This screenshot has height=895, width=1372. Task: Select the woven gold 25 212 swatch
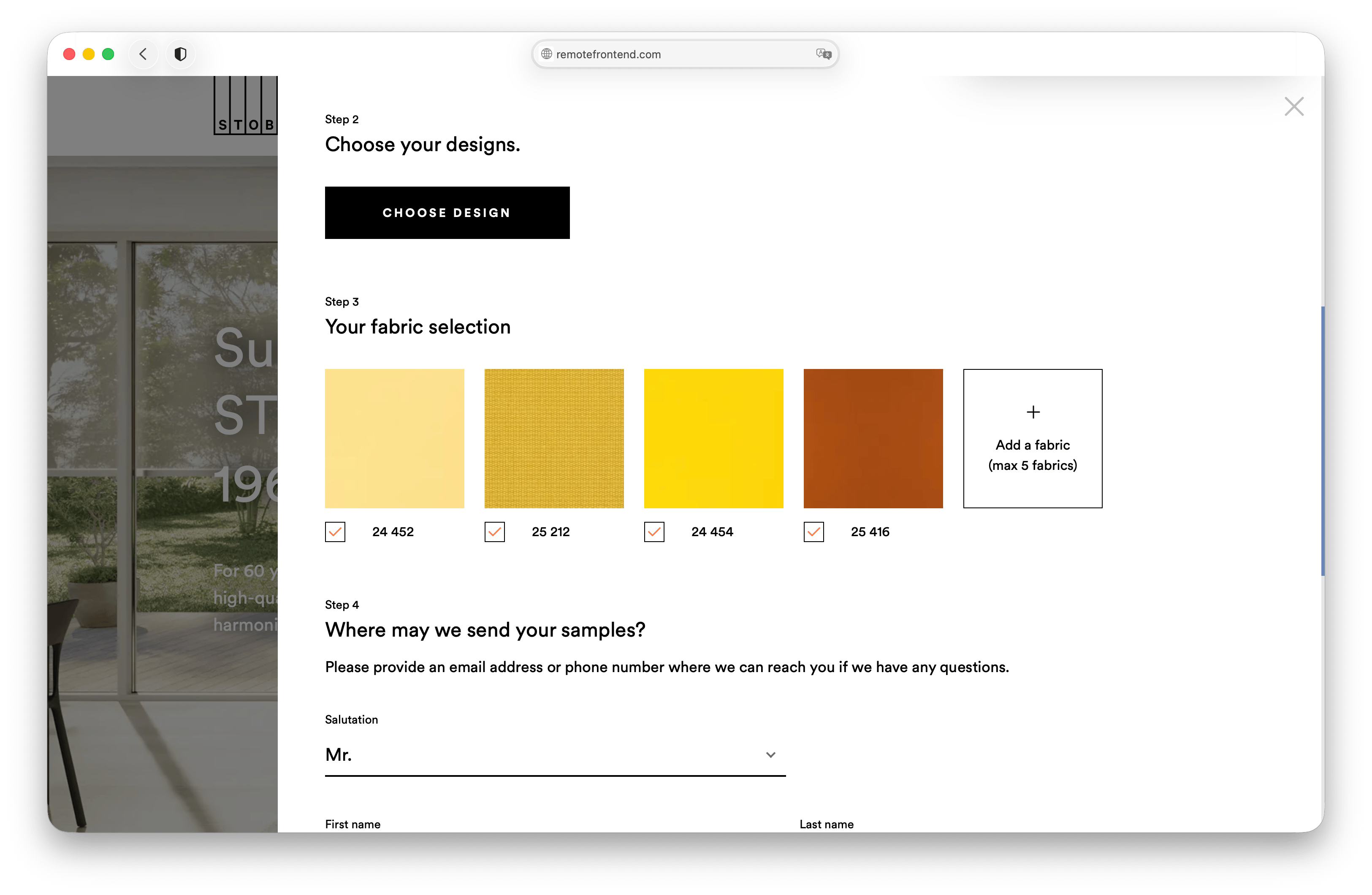[554, 438]
